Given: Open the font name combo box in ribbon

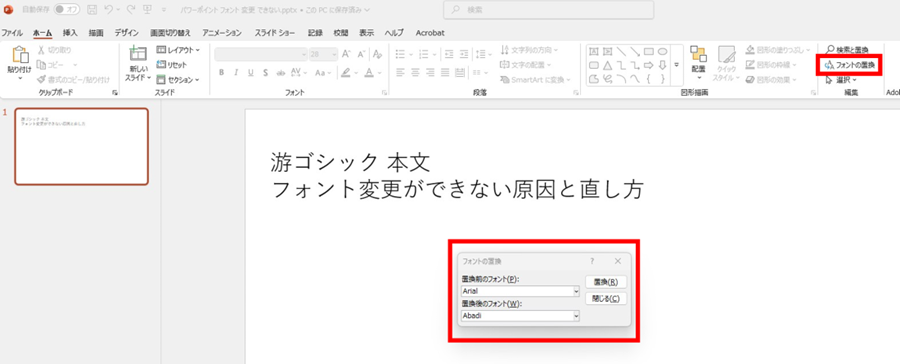Looking at the screenshot, I should [x=261, y=54].
